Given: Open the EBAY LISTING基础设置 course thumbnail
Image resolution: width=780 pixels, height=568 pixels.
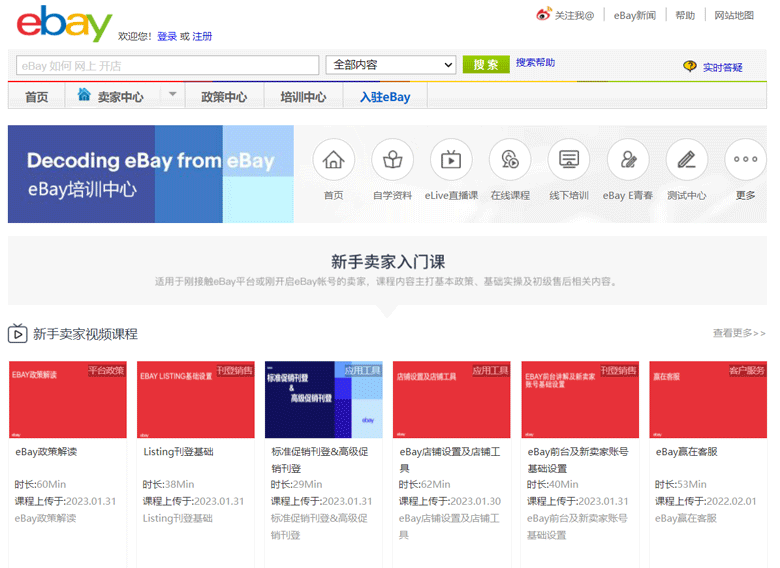Looking at the screenshot, I should tap(195, 400).
